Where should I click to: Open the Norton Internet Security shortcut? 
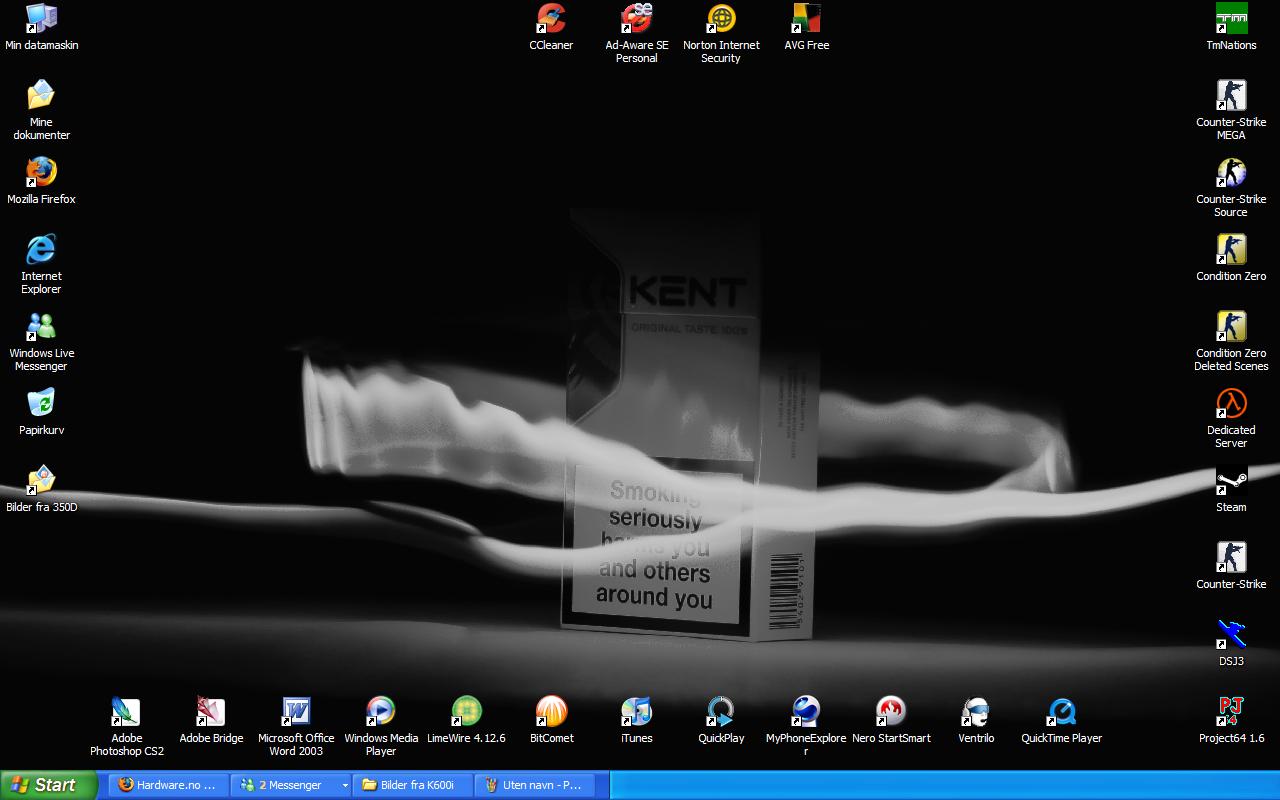coord(721,18)
